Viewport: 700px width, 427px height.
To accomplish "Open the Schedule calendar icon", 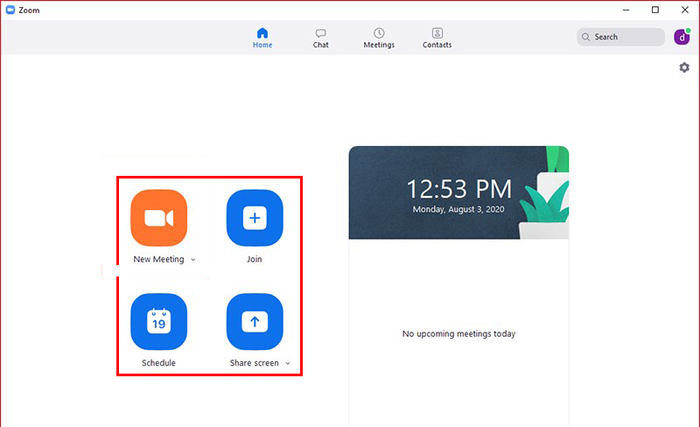I will 159,322.
